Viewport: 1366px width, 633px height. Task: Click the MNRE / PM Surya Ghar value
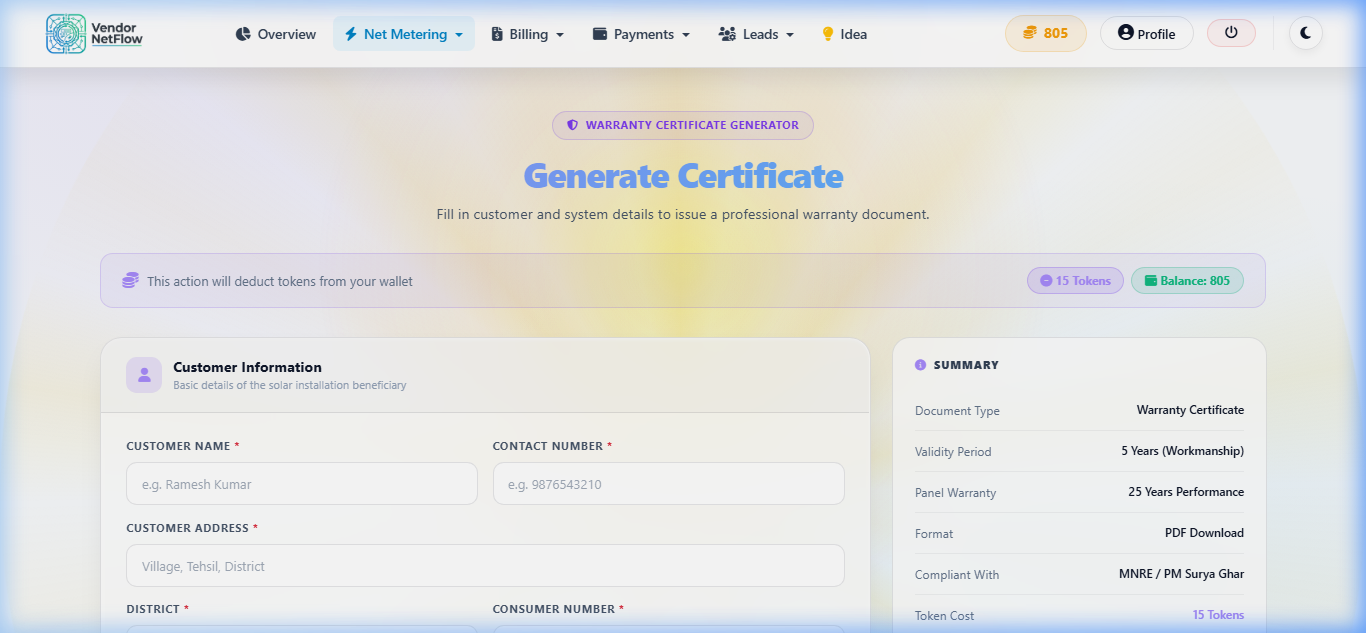click(1181, 574)
